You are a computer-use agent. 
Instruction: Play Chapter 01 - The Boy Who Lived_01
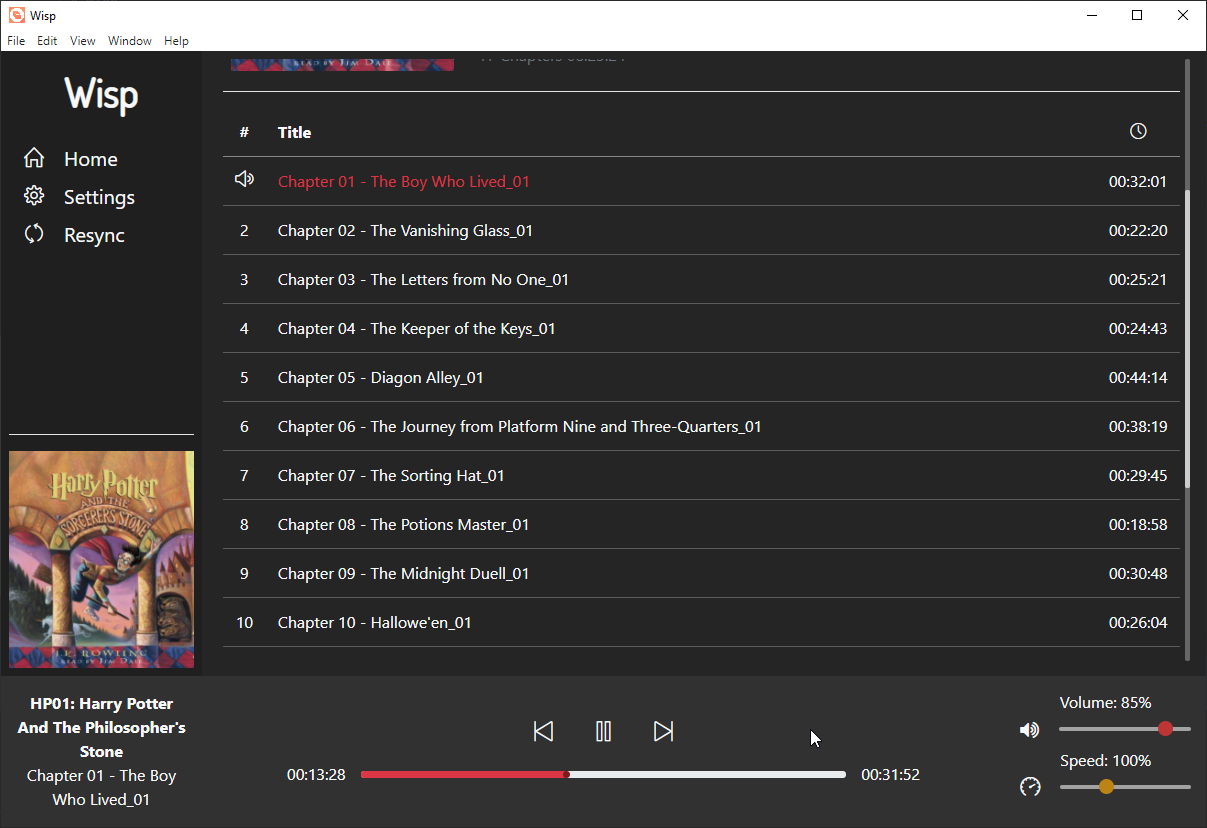coord(701,181)
